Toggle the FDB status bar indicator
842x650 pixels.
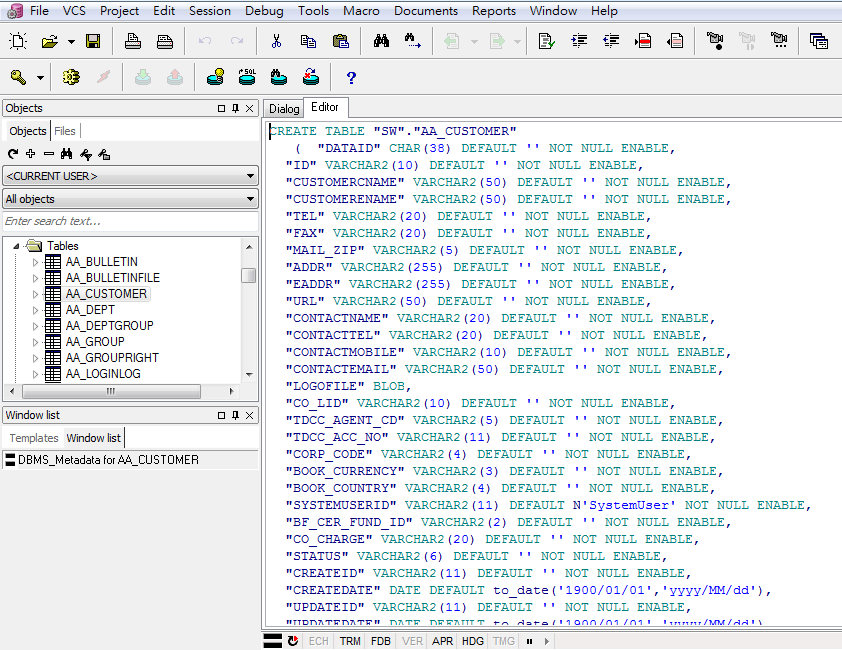click(x=381, y=641)
